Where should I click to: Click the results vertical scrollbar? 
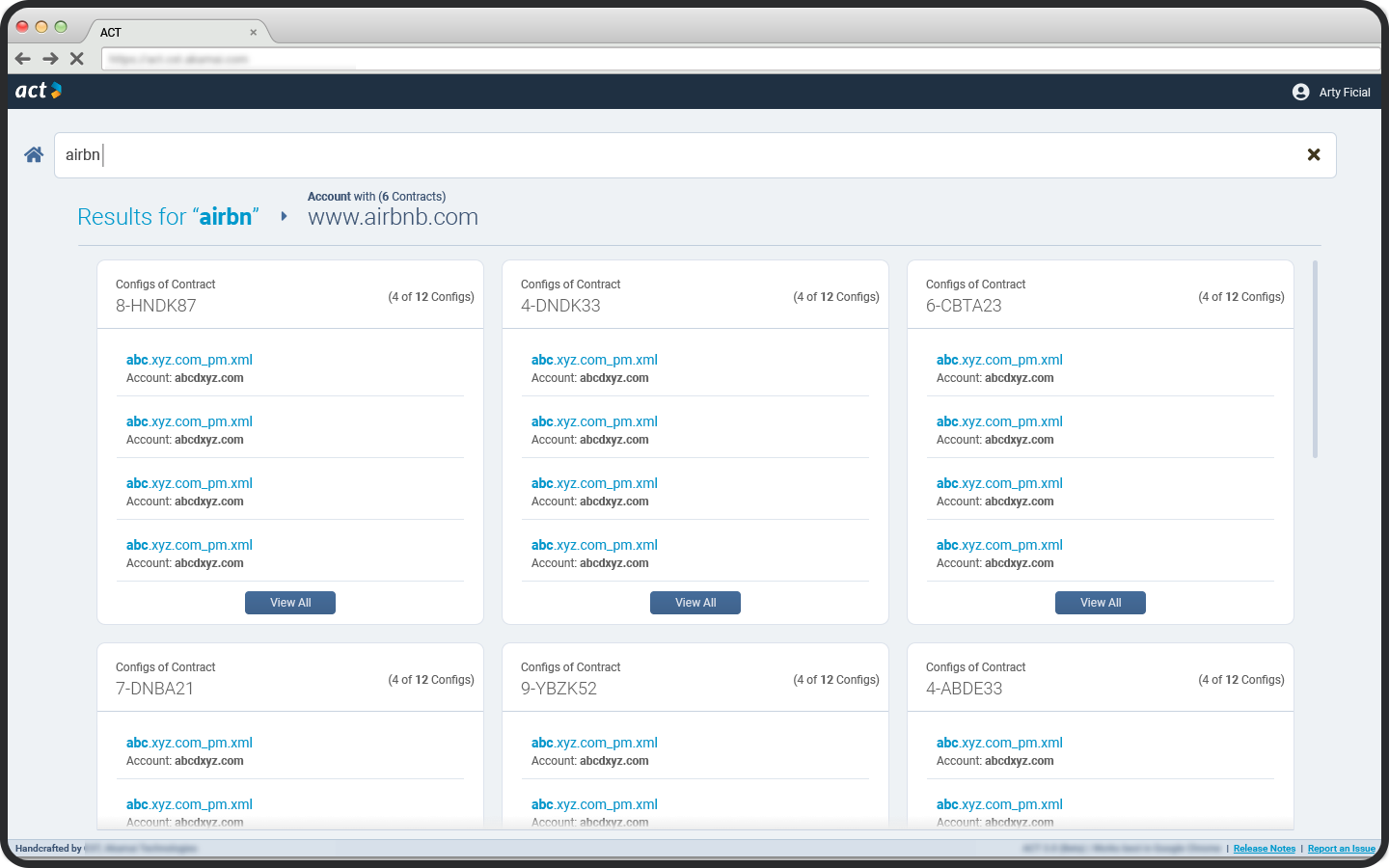[x=1315, y=359]
